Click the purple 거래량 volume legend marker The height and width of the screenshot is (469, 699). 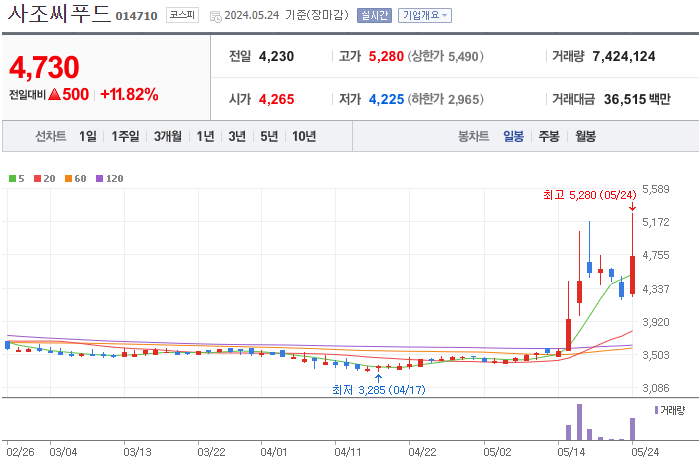click(656, 410)
